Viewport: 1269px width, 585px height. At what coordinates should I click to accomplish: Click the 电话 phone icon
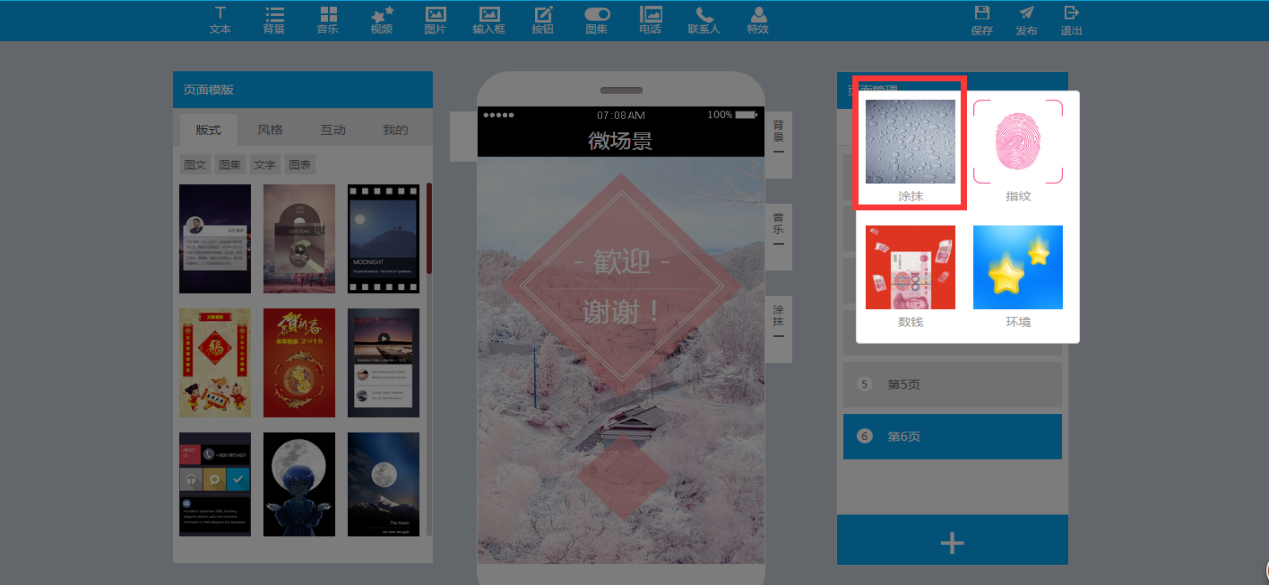650,20
